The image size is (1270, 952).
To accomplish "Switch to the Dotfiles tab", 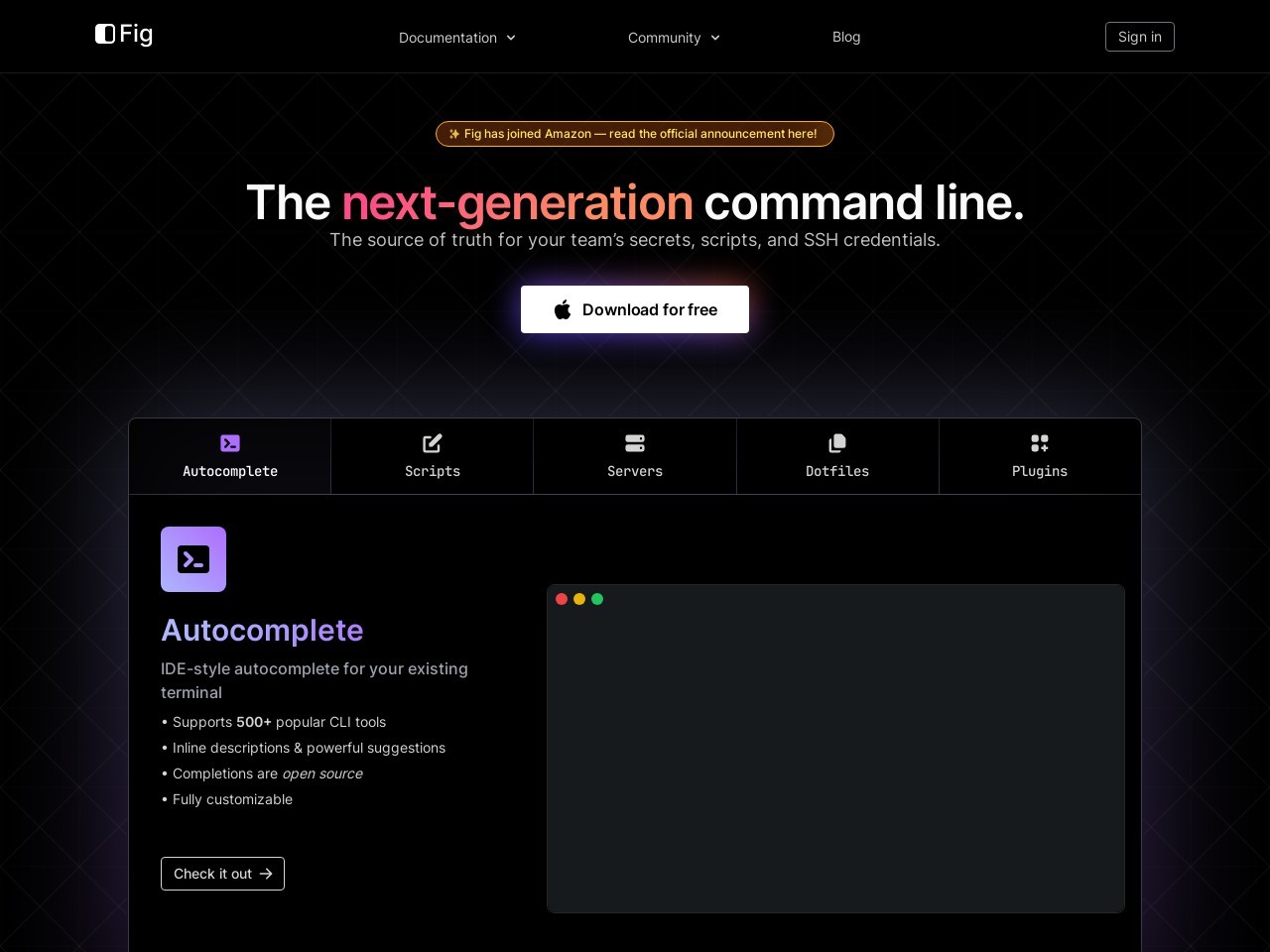I will 837,456.
